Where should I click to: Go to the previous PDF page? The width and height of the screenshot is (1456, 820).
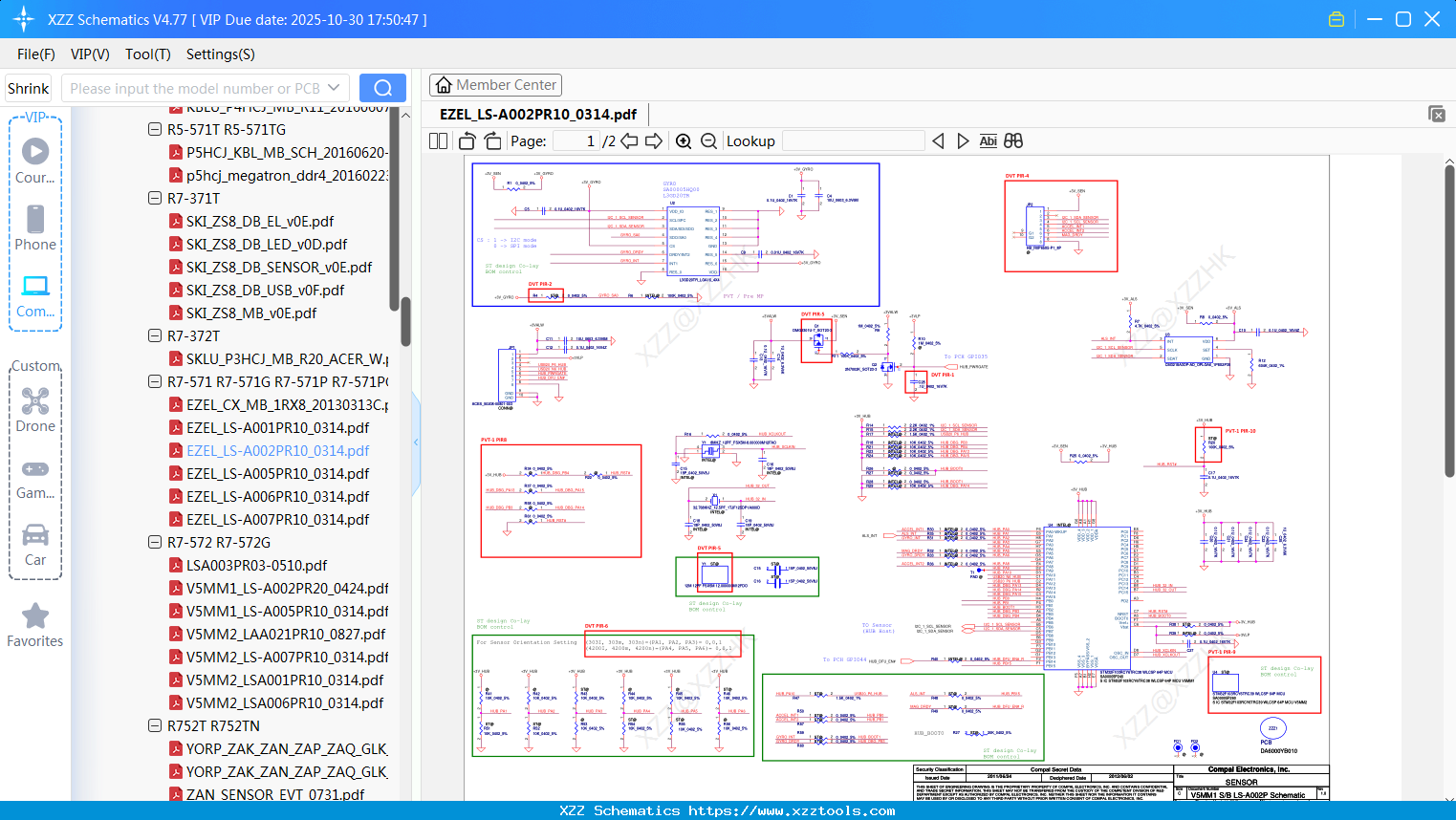click(629, 141)
